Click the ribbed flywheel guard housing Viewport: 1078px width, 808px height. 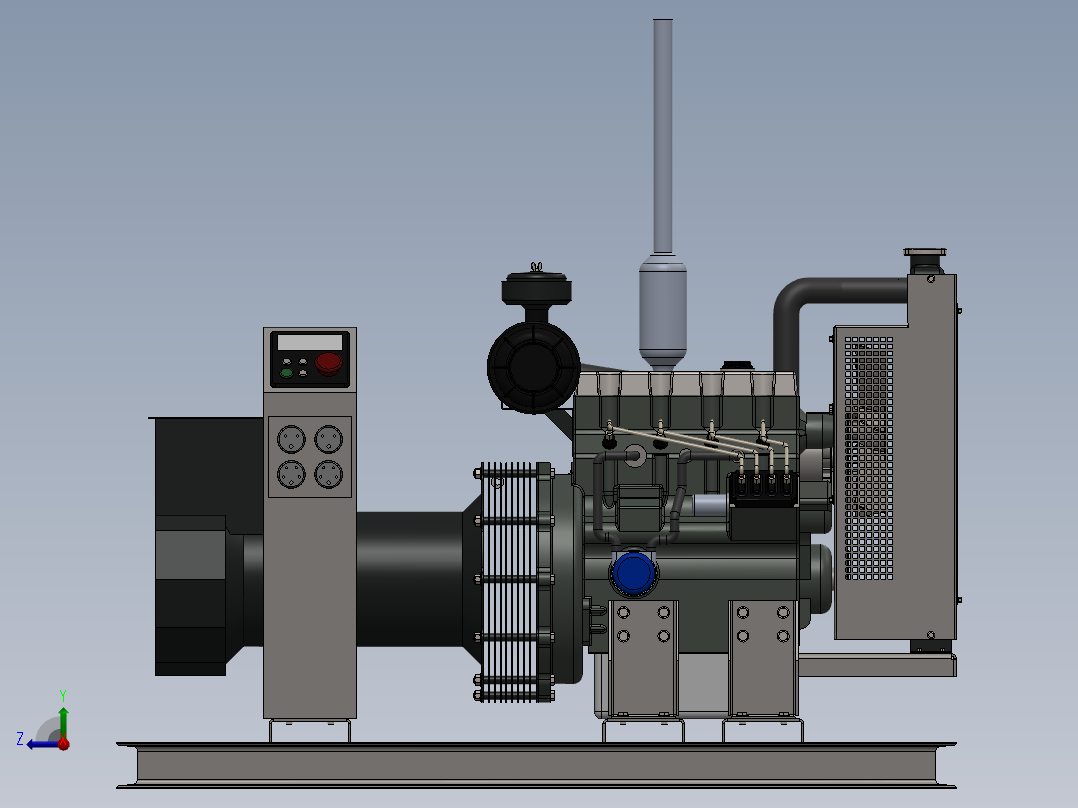[x=512, y=580]
